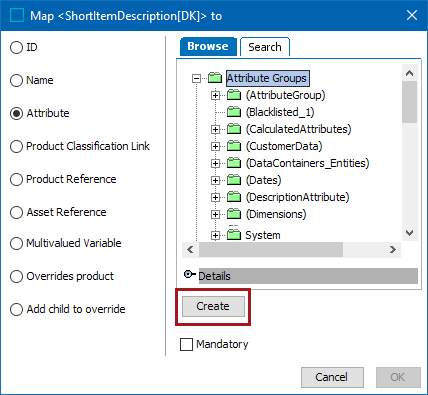Click the horizontal scrollbar right arrow
Screen dimensions: 428x395
[393, 249]
